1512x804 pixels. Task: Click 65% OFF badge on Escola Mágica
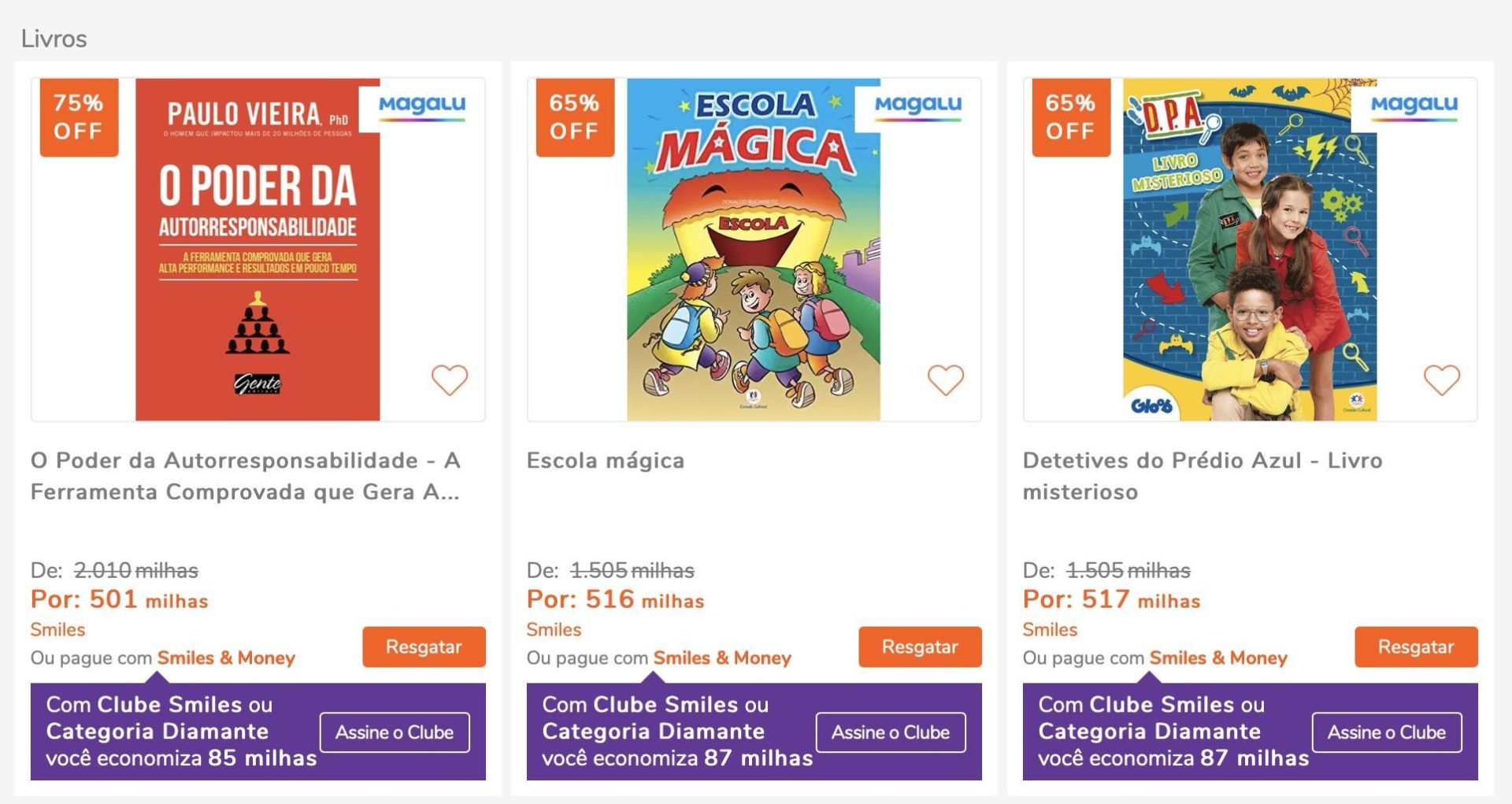(x=575, y=117)
